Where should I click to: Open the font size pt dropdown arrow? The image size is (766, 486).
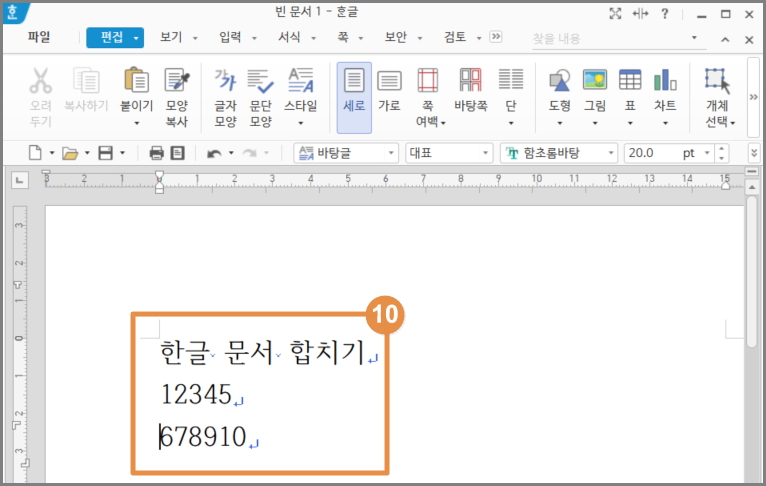(x=707, y=153)
